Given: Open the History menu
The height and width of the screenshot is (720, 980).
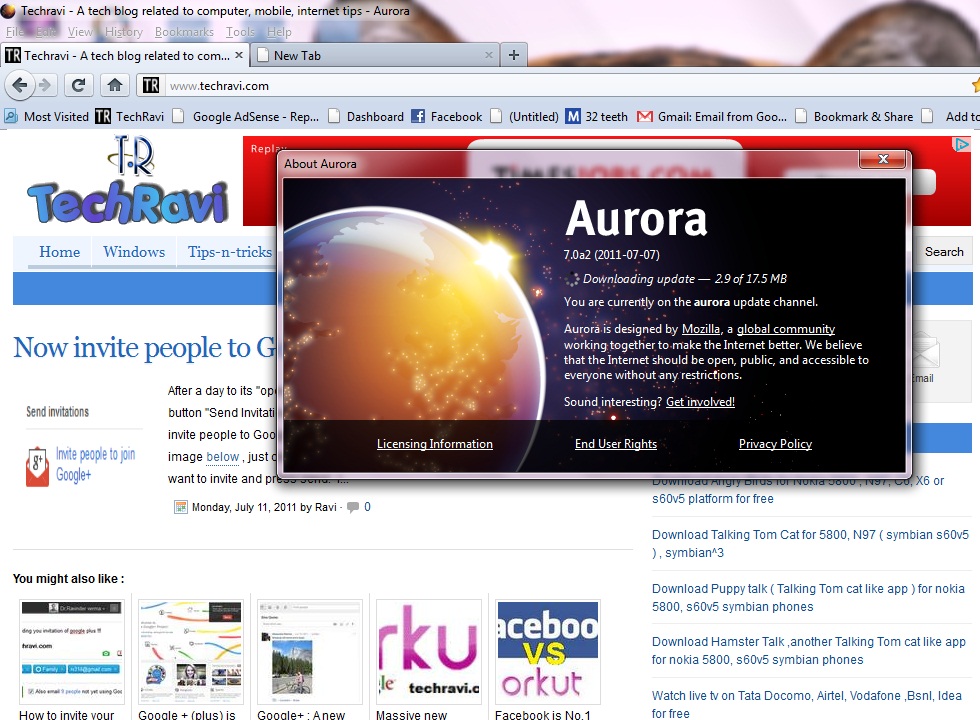Looking at the screenshot, I should pyautogui.click(x=124, y=32).
